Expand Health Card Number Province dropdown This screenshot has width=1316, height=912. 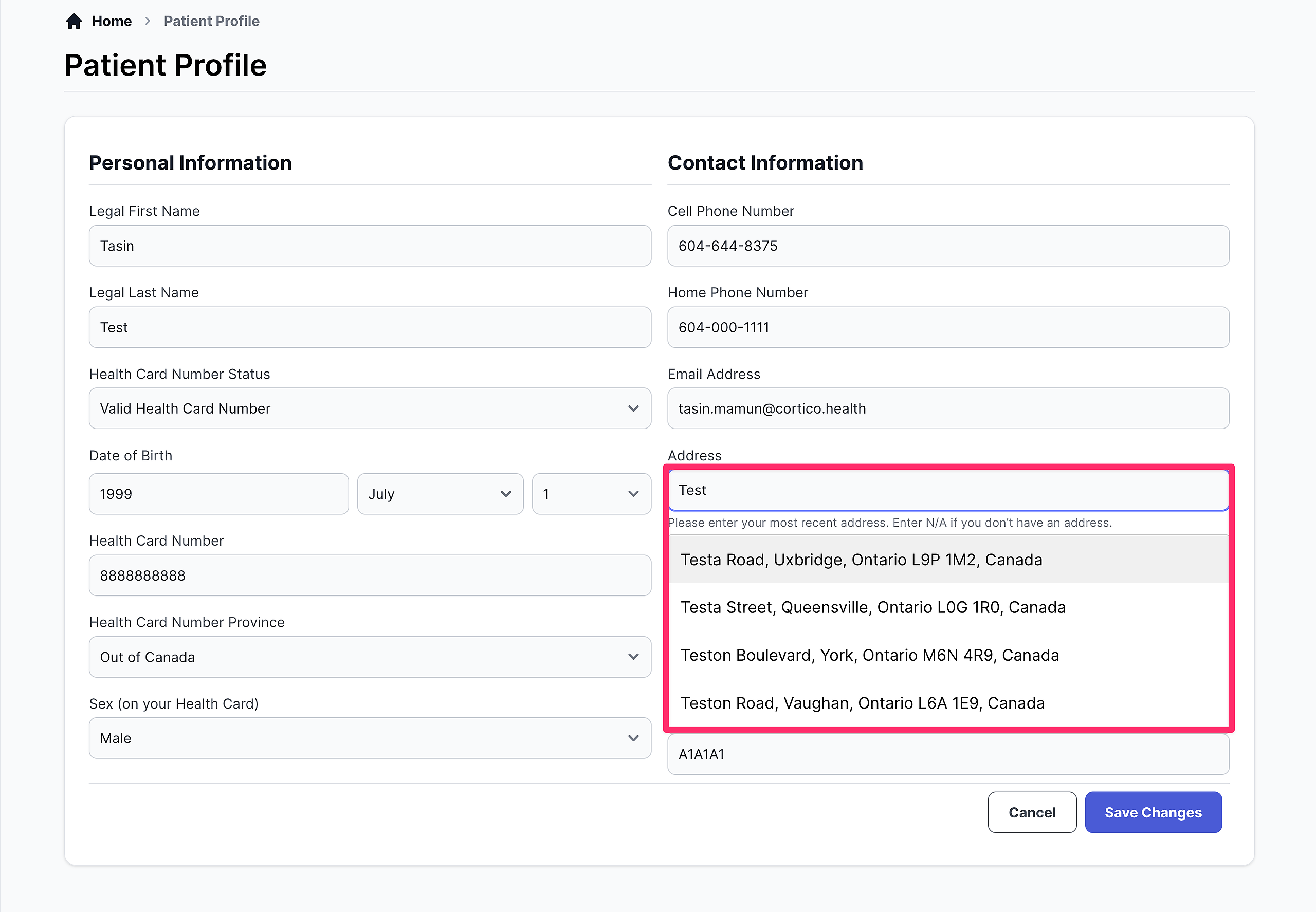click(369, 657)
